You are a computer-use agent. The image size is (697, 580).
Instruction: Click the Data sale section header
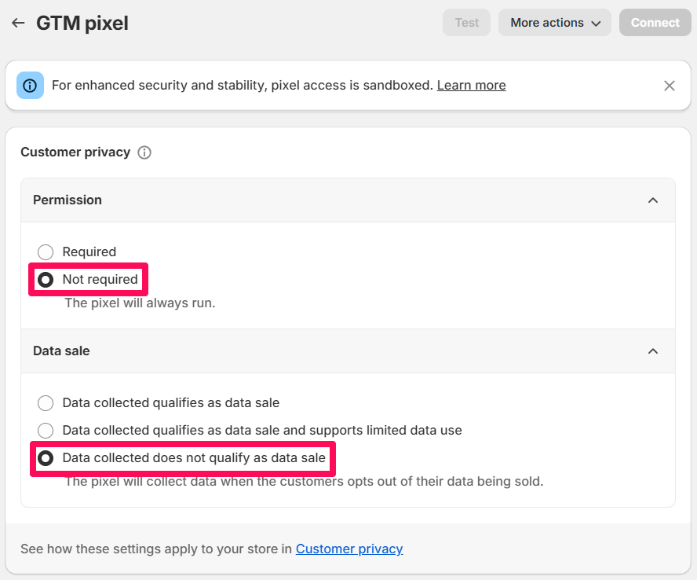(348, 351)
